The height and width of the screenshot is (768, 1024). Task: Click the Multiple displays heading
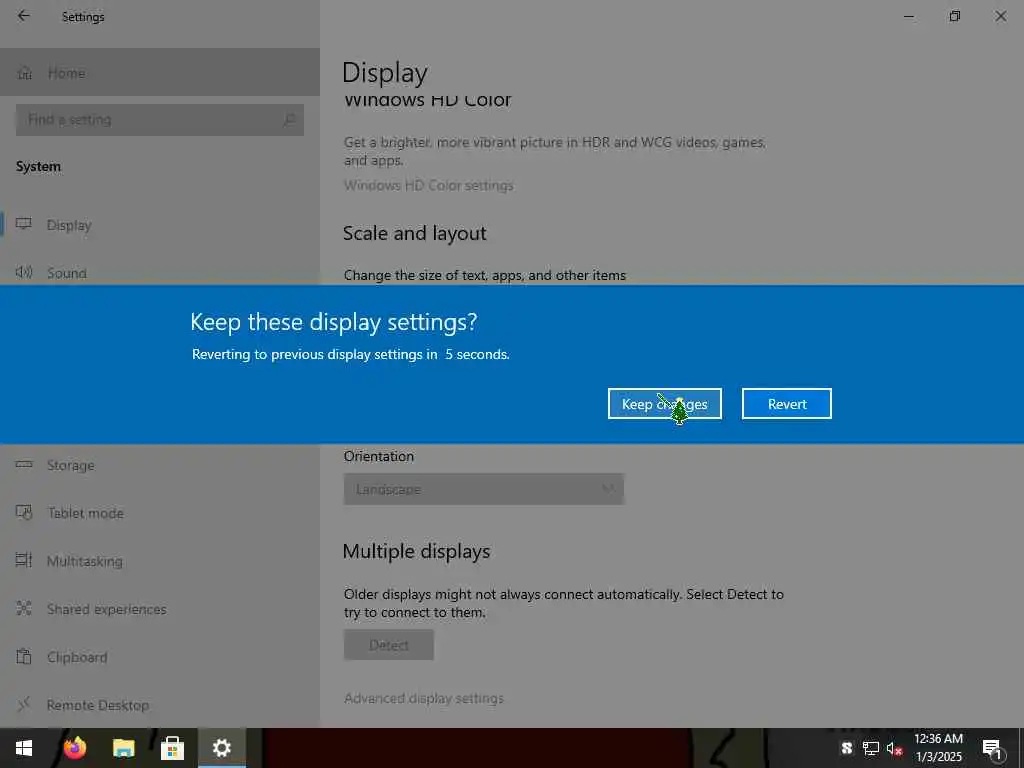coord(417,552)
